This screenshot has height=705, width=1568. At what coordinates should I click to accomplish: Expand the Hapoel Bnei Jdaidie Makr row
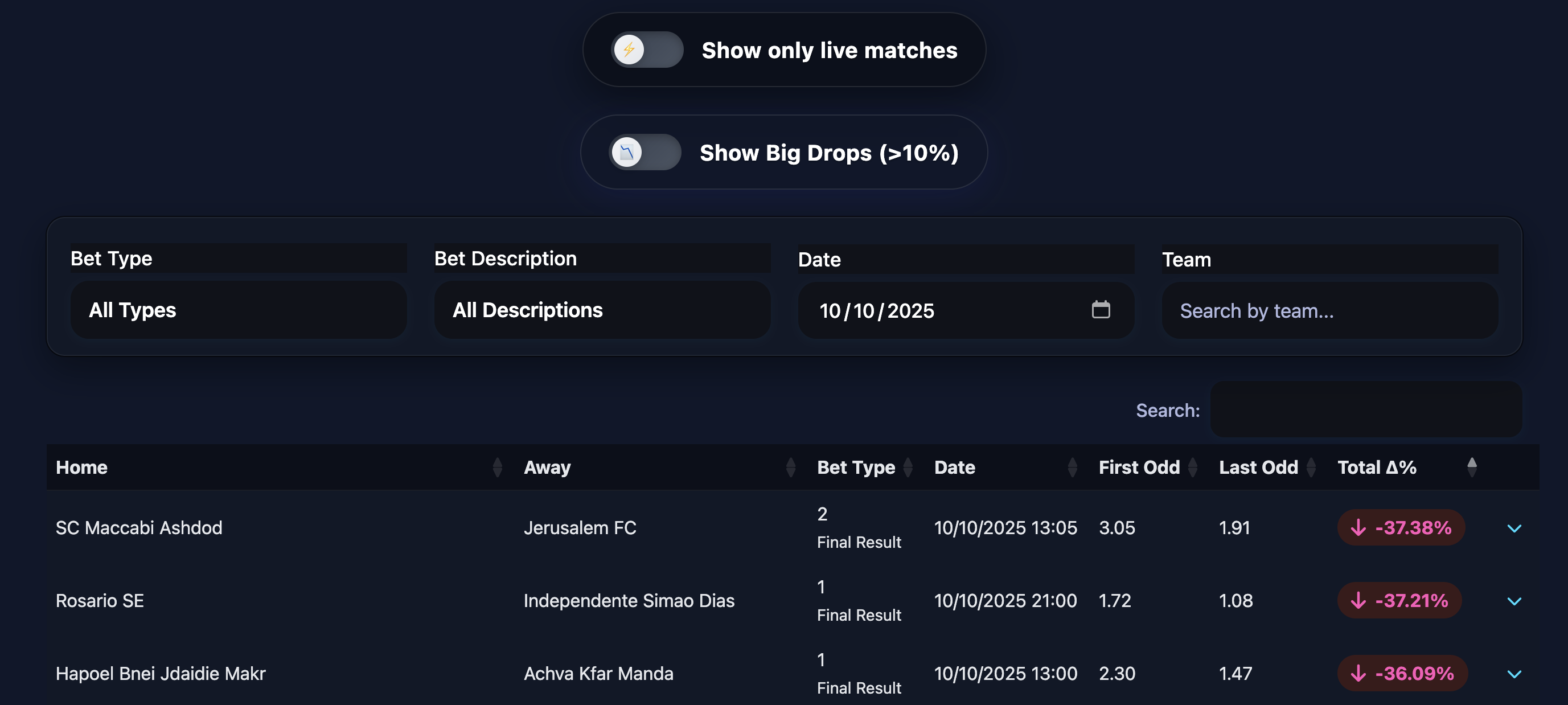(x=1514, y=673)
